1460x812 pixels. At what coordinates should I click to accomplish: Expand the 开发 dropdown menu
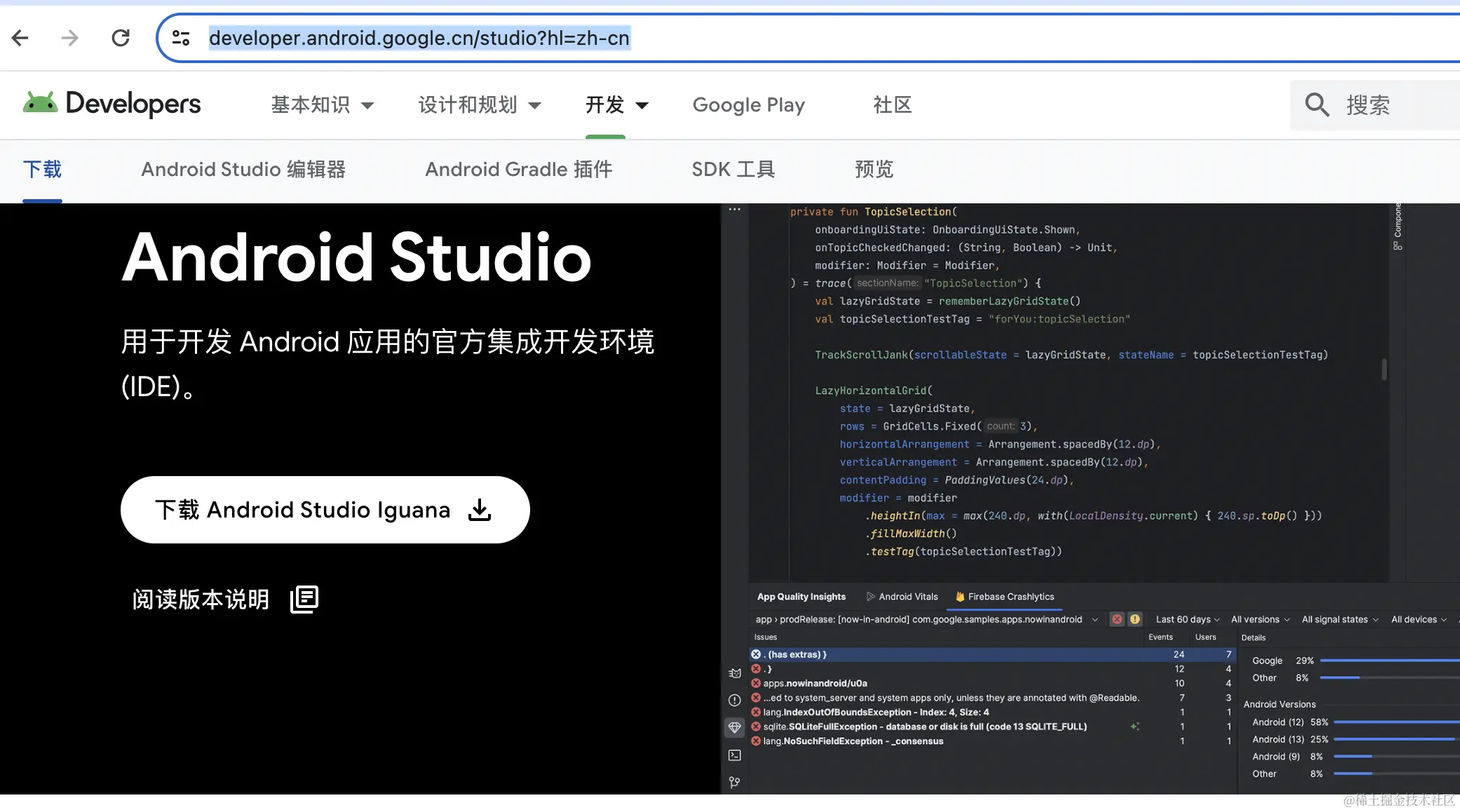616,105
